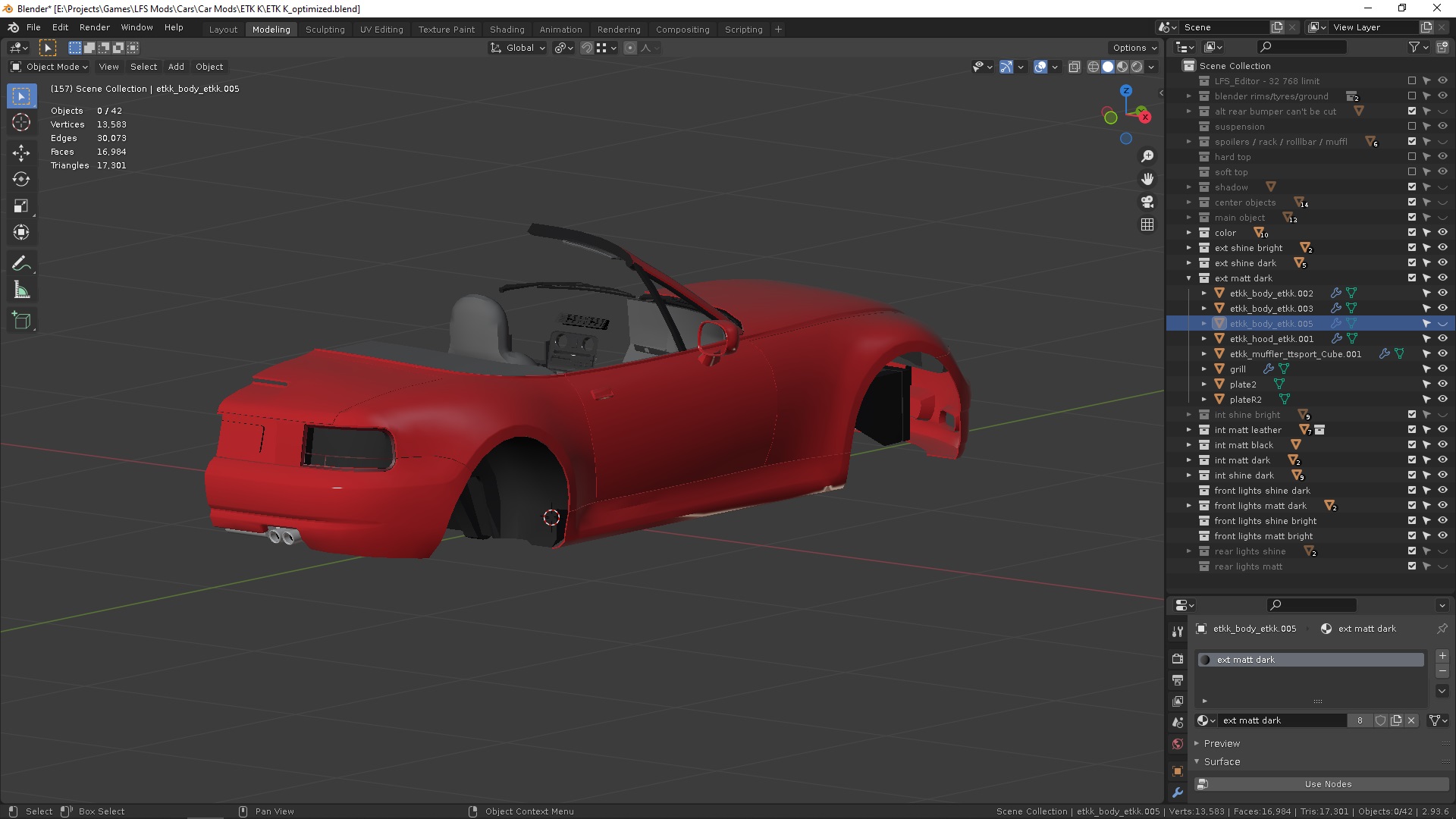The height and width of the screenshot is (819, 1456).
Task: Open the Global transform orientation dropdown
Action: (518, 48)
